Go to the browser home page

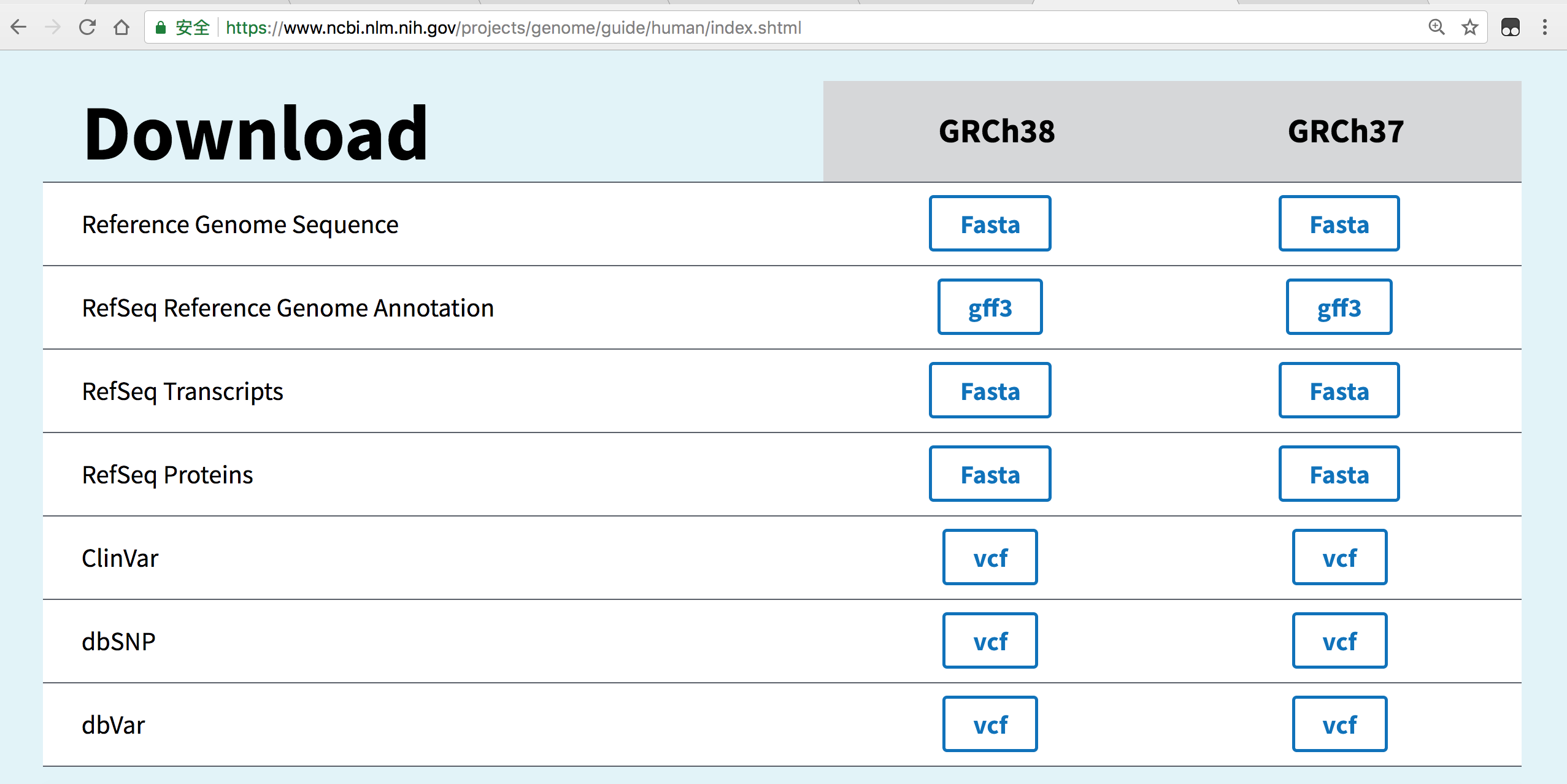point(121,27)
